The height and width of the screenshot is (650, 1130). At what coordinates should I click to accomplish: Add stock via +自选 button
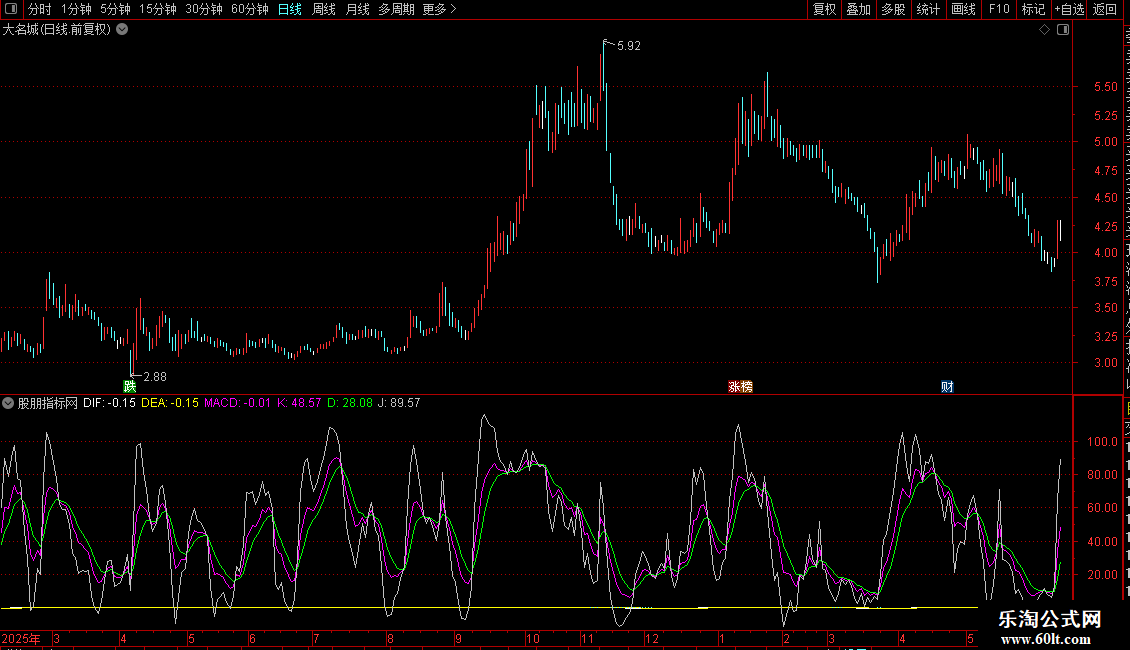point(1069,9)
